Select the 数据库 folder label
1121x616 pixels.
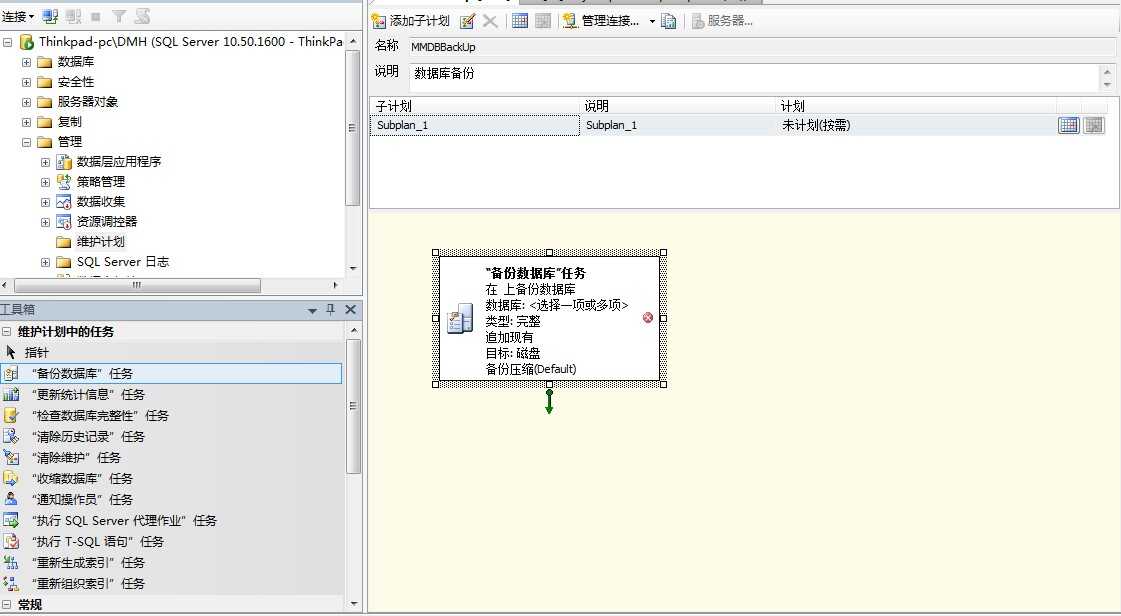point(76,62)
